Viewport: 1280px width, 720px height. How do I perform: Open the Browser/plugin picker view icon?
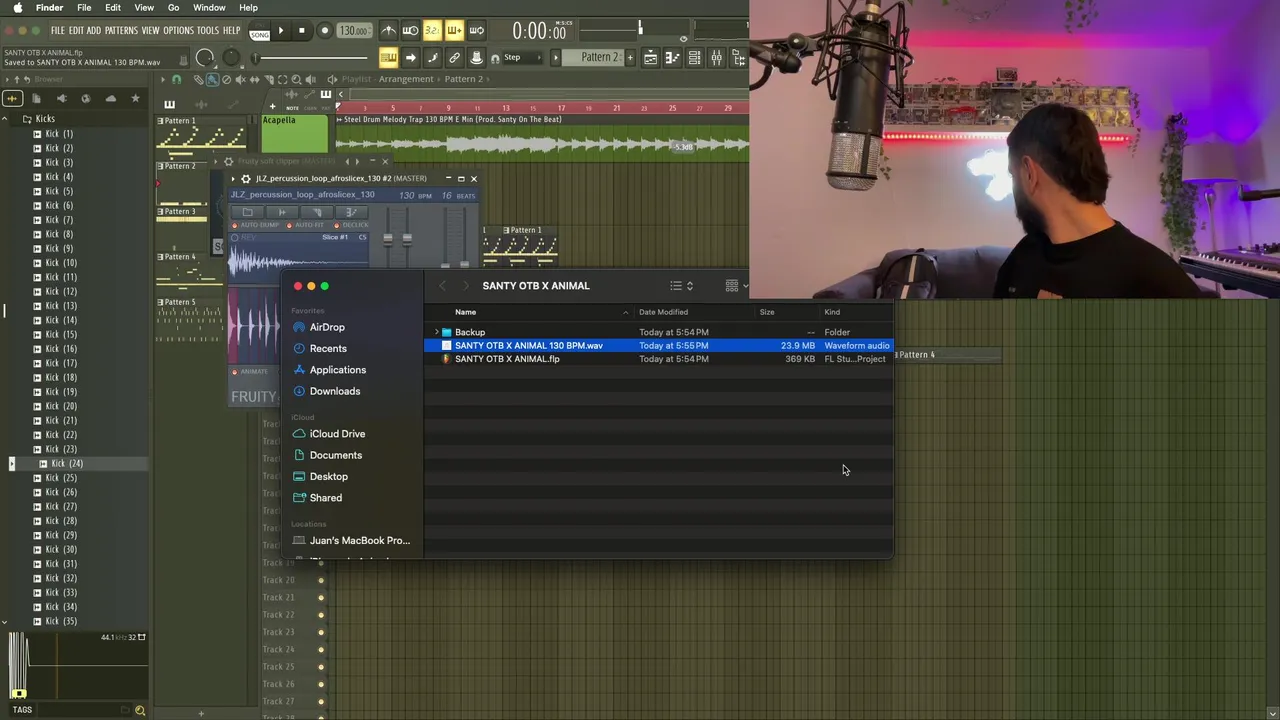click(x=738, y=58)
